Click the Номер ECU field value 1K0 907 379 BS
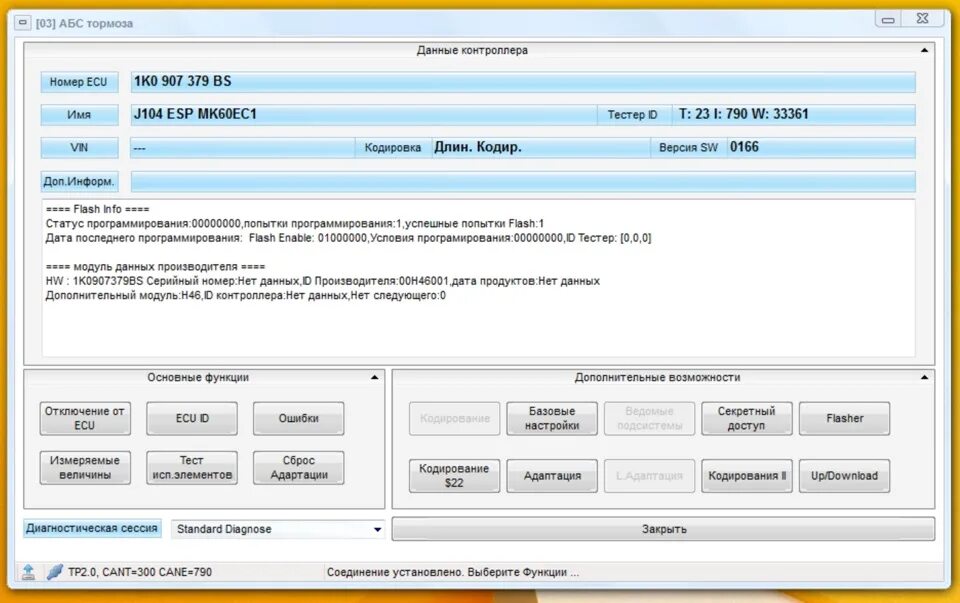This screenshot has height=603, width=960. pos(523,81)
